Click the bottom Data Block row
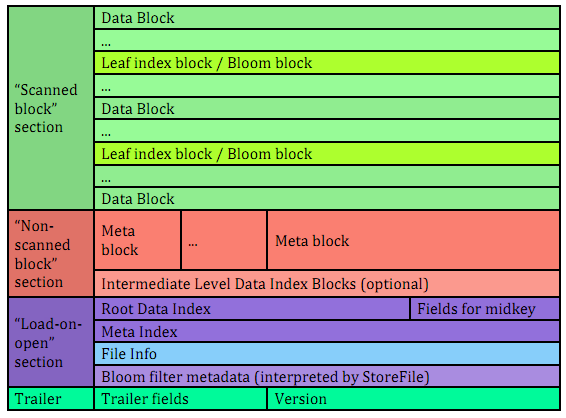Viewport: 566px width, 418px height. 327,199
